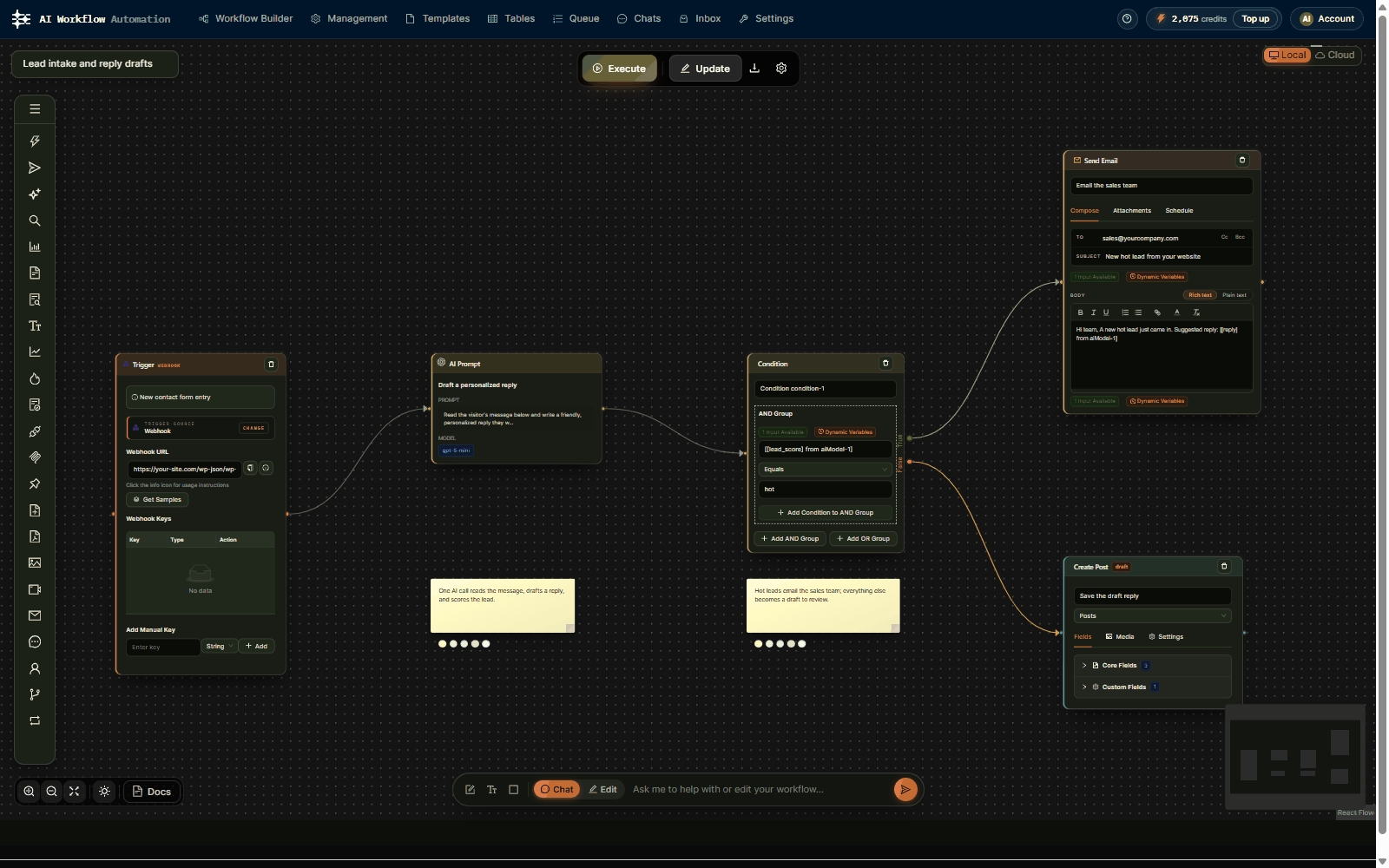Switch to Cloud mode

pyautogui.click(x=1335, y=55)
